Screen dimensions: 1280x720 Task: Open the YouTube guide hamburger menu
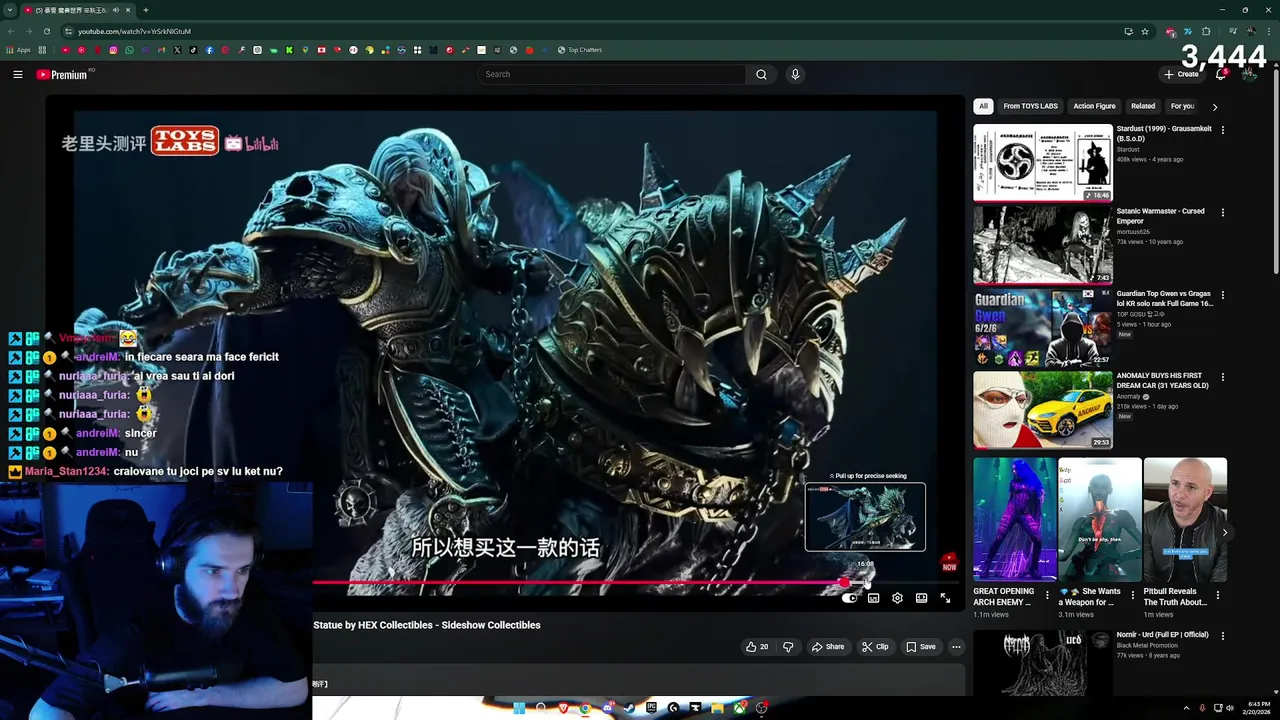click(17, 74)
